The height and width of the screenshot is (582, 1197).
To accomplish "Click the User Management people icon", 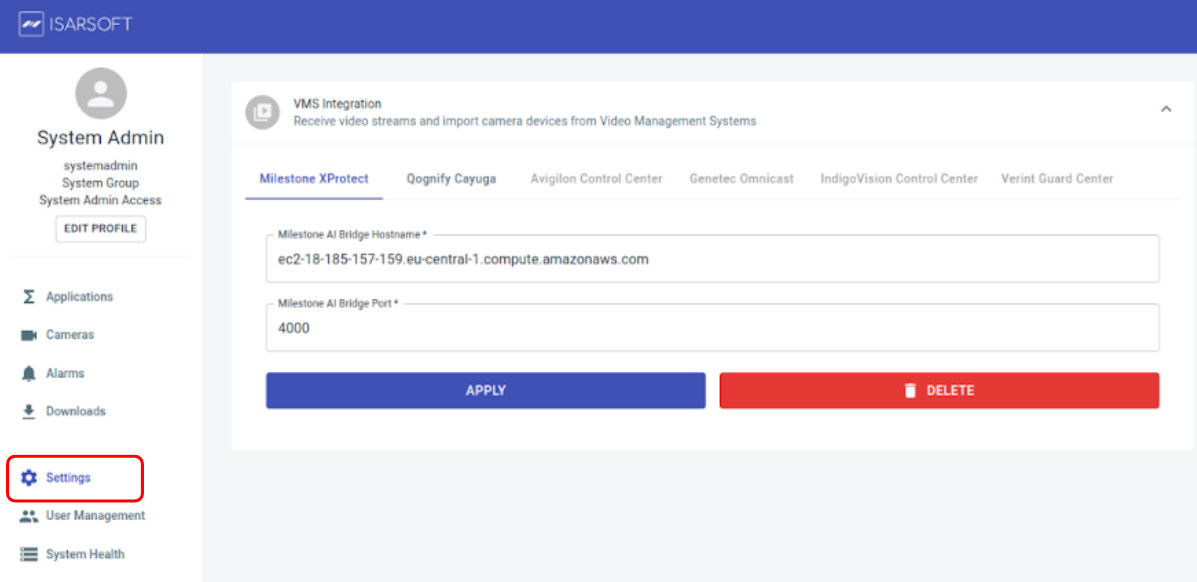I will click(x=29, y=516).
